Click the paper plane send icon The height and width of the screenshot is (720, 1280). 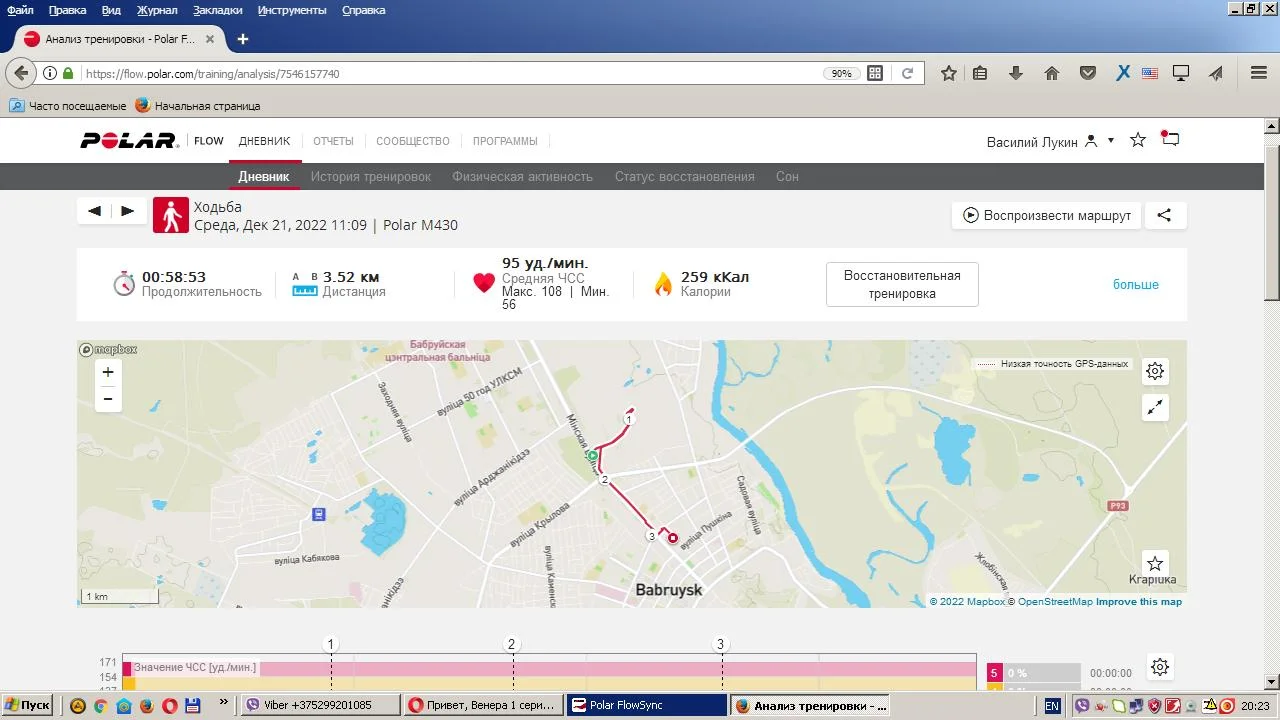(1216, 73)
